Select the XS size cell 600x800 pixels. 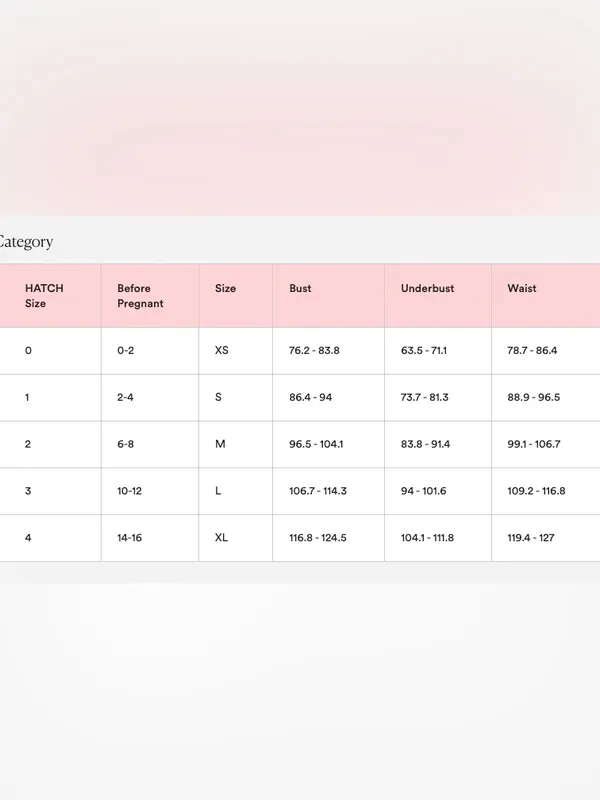(x=221, y=351)
